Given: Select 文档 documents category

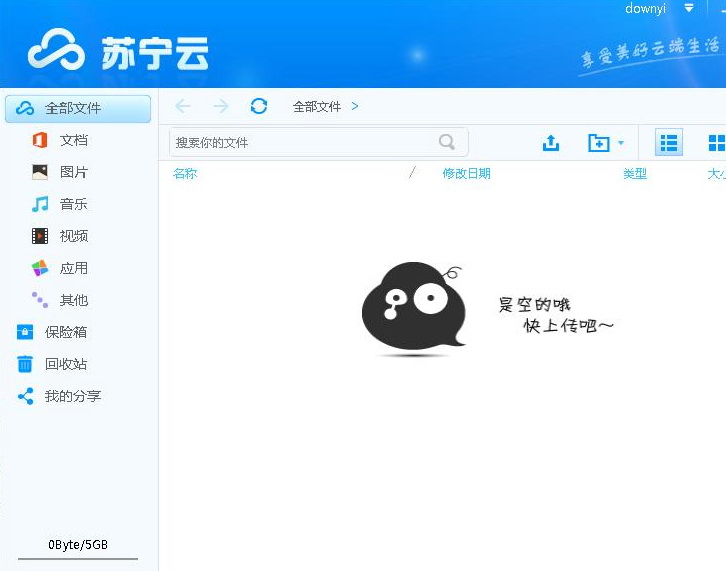Looking at the screenshot, I should coord(73,140).
